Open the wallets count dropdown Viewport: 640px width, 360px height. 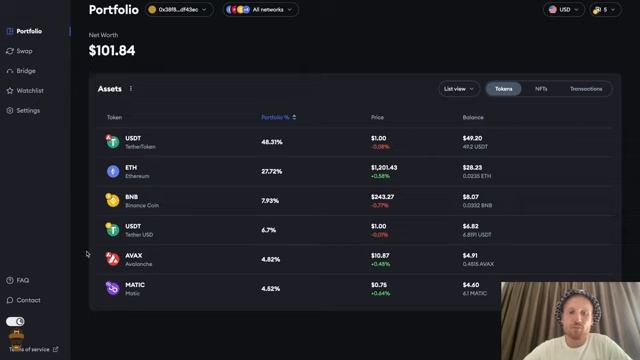point(605,9)
